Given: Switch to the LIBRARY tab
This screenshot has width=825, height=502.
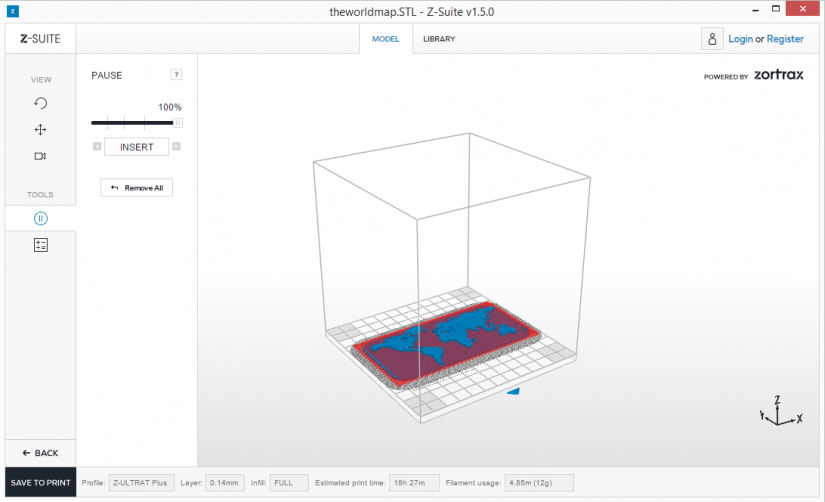Looking at the screenshot, I should click(439, 39).
